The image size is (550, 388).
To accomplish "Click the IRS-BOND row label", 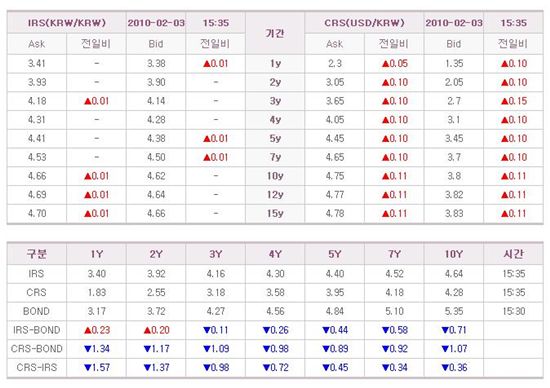I will pos(36,330).
